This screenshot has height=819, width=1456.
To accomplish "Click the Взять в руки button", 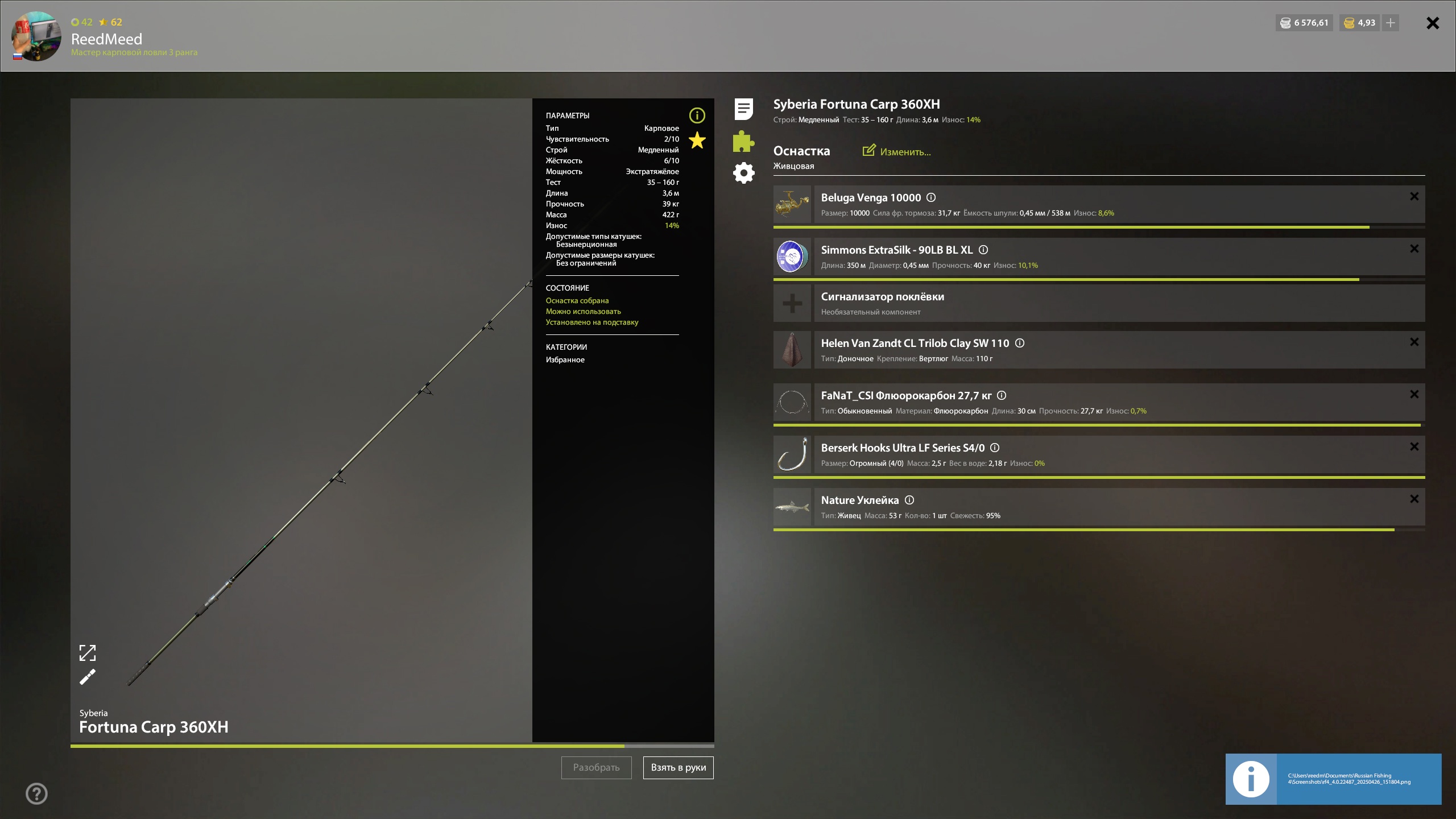I will pos(678,767).
